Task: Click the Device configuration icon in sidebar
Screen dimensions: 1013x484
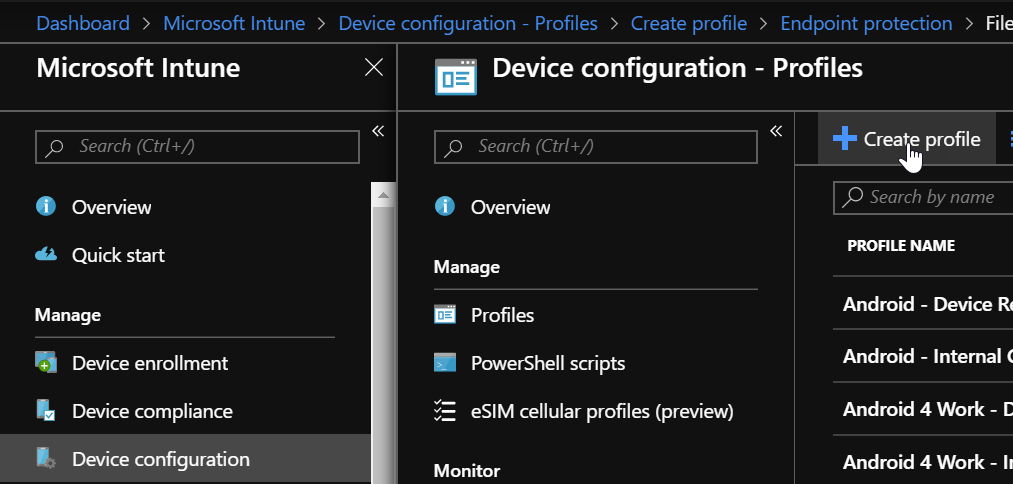Action: [x=45, y=459]
